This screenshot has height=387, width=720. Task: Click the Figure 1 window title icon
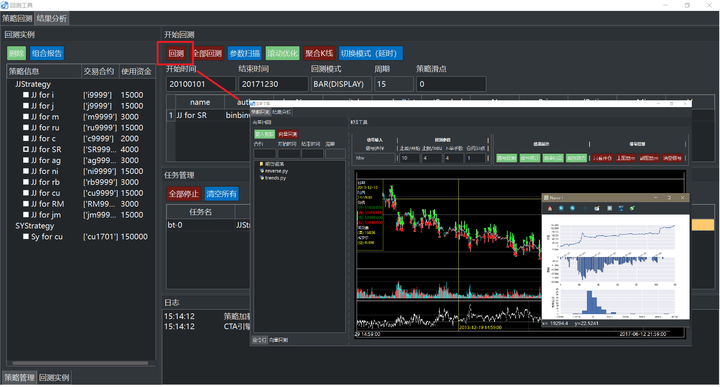[546, 198]
